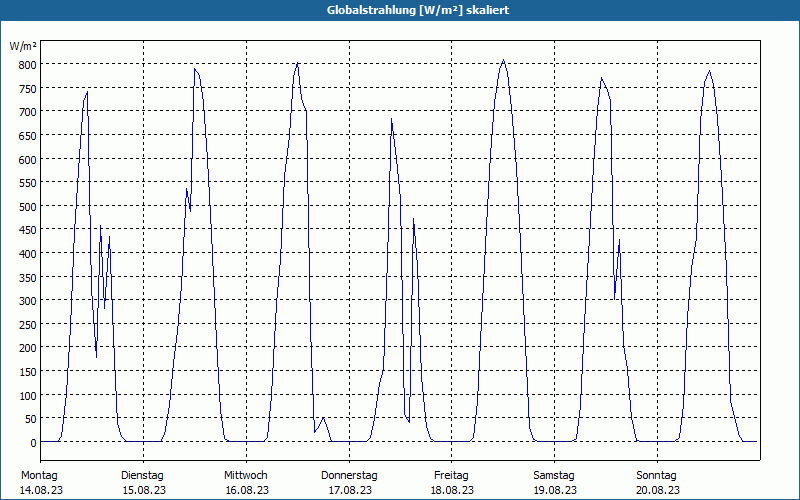
Task: Click the Dienstag day label
Action: click(142, 476)
